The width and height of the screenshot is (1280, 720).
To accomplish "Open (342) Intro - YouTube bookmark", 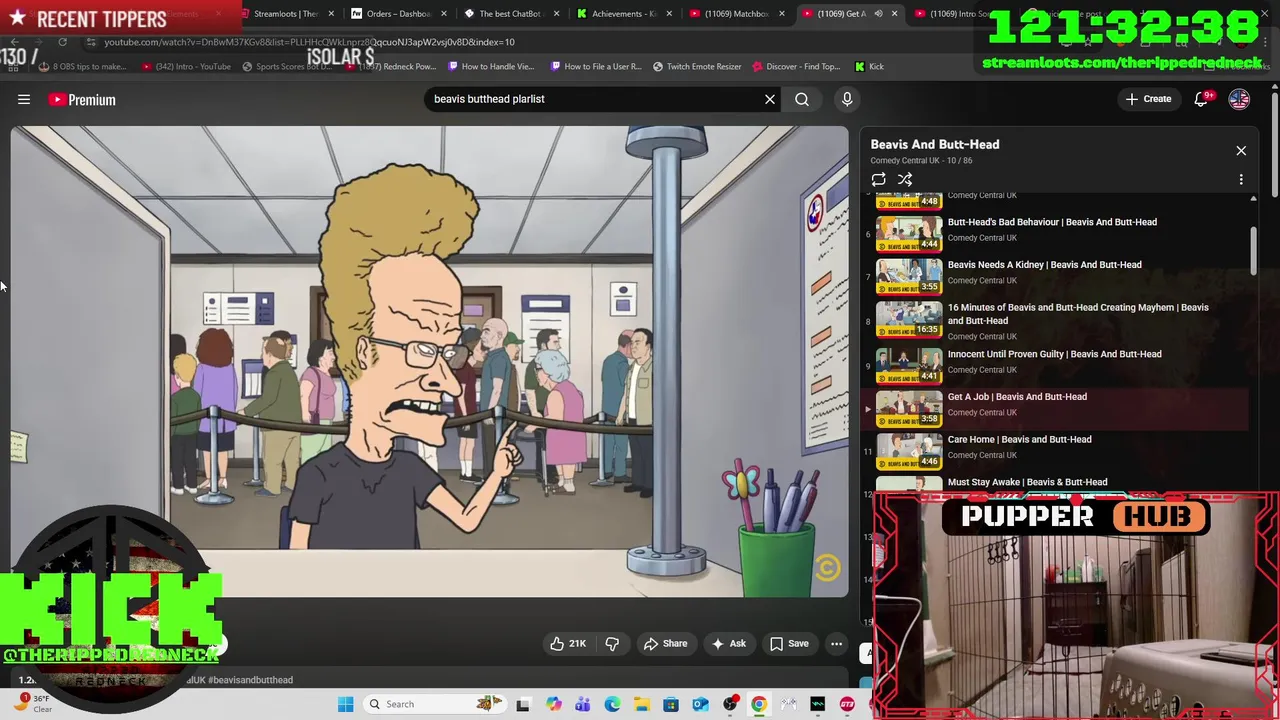I will pyautogui.click(x=186, y=67).
